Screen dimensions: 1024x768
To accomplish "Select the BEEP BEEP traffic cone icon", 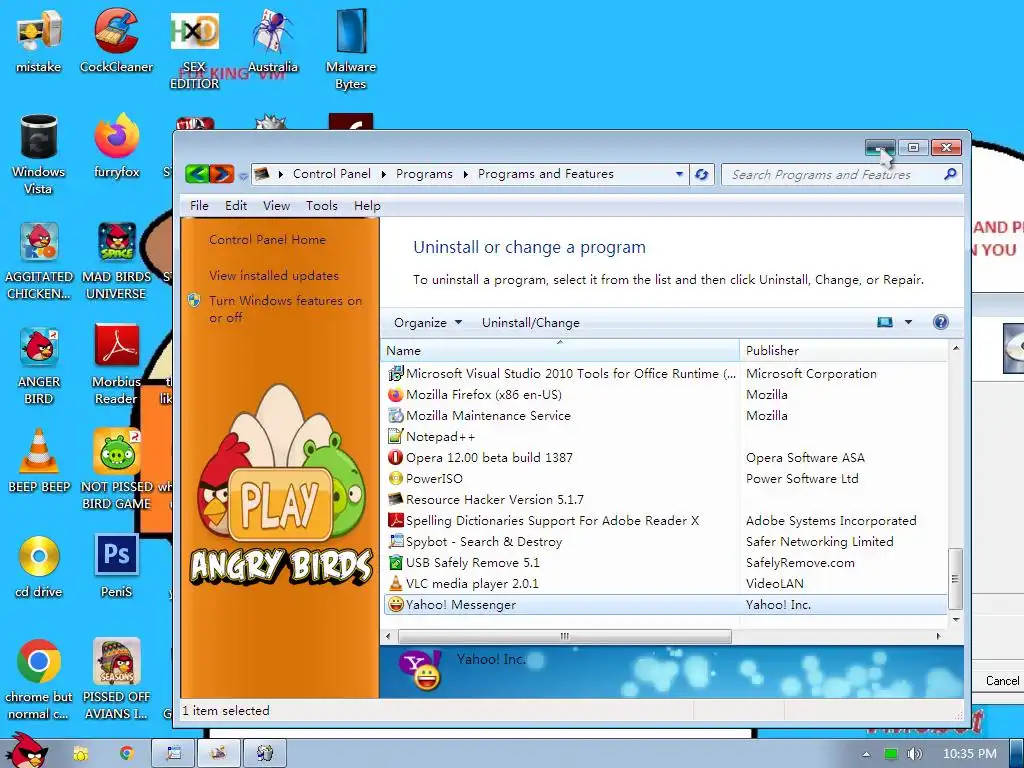I will 39,460.
